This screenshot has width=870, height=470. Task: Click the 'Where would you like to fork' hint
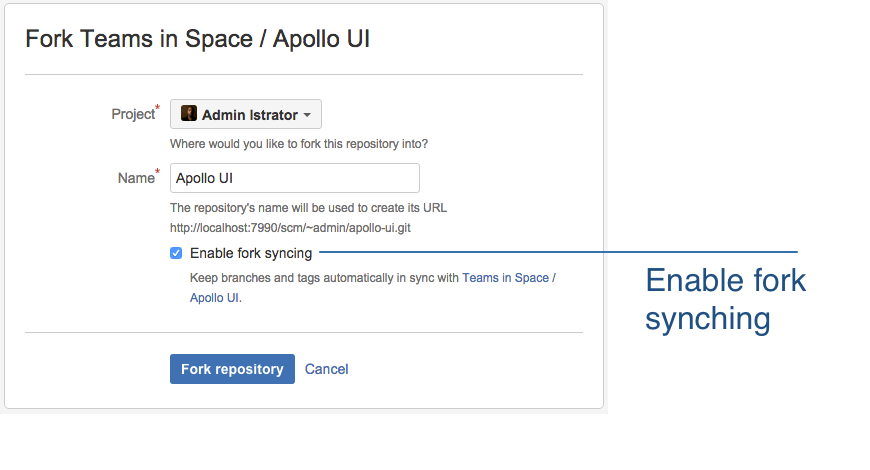click(299, 144)
